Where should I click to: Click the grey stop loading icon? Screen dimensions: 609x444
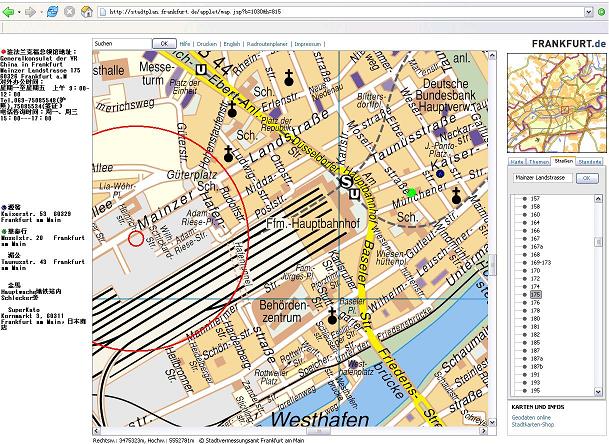[69, 12]
